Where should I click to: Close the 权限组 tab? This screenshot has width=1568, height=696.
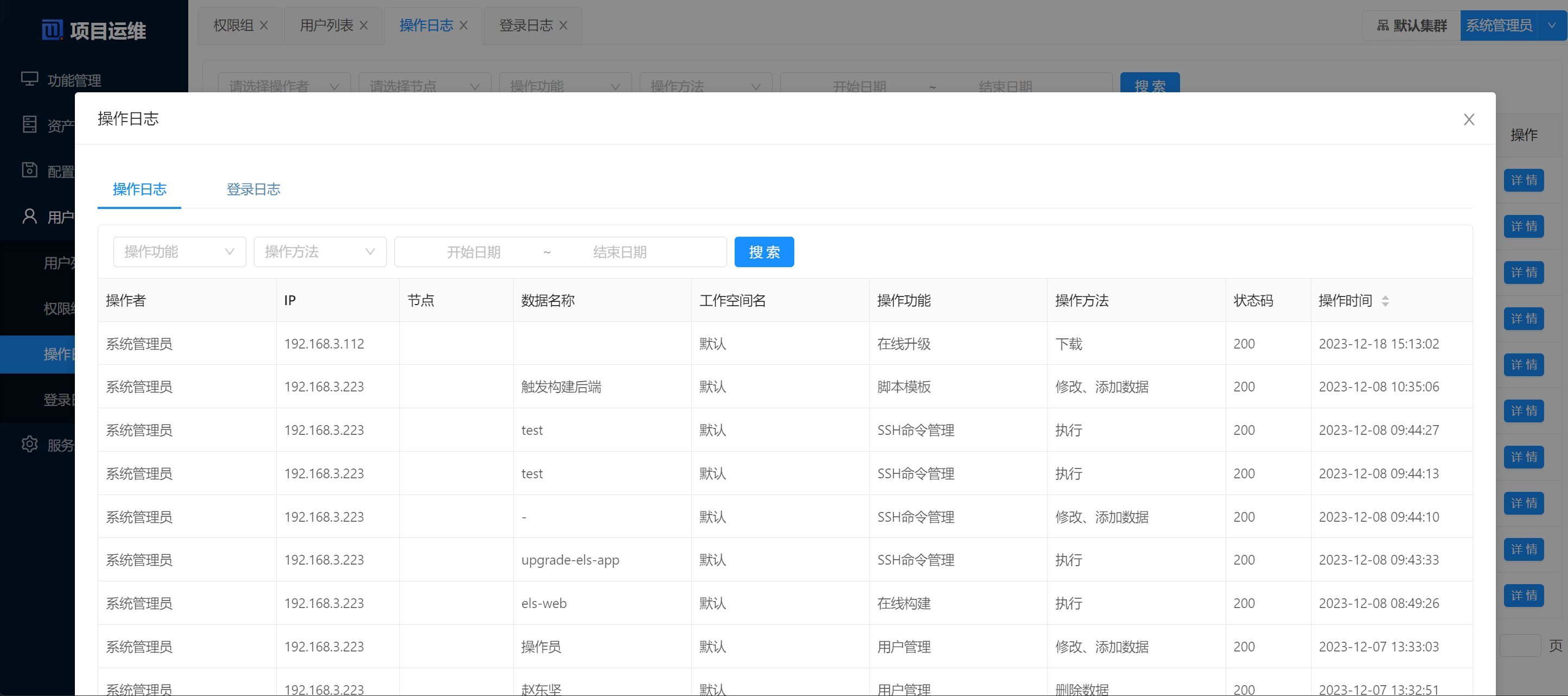(x=264, y=25)
